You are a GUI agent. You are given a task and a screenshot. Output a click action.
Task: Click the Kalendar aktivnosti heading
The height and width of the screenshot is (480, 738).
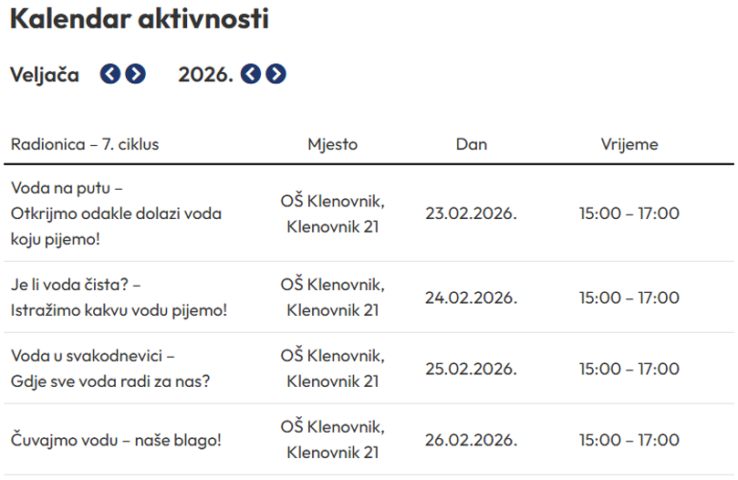coord(139,18)
